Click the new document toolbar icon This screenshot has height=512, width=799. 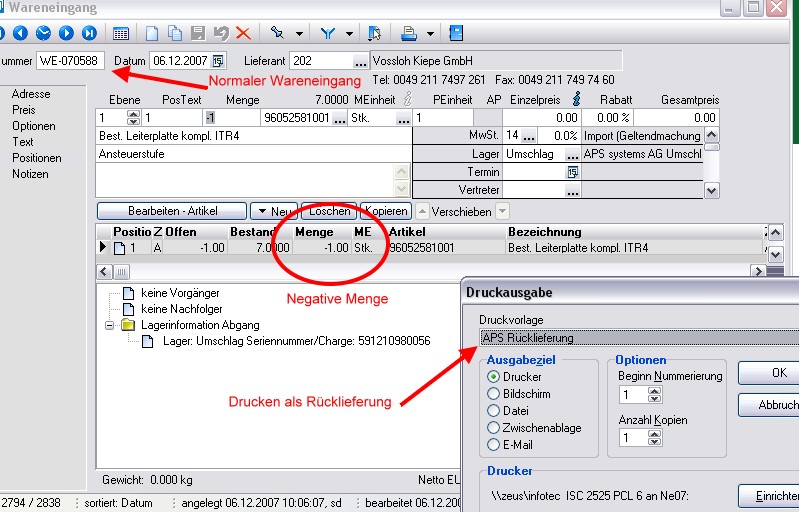152,33
